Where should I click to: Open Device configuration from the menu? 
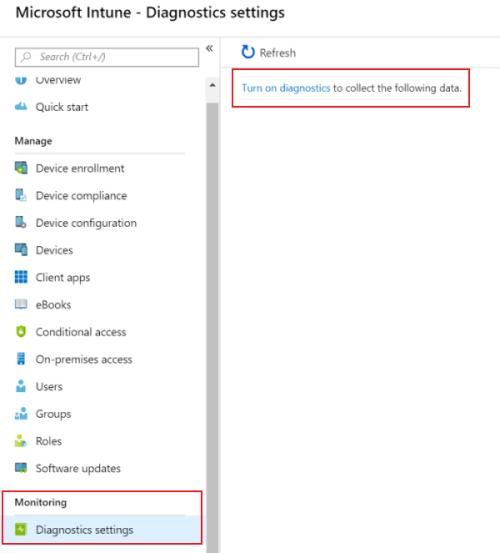click(x=86, y=223)
